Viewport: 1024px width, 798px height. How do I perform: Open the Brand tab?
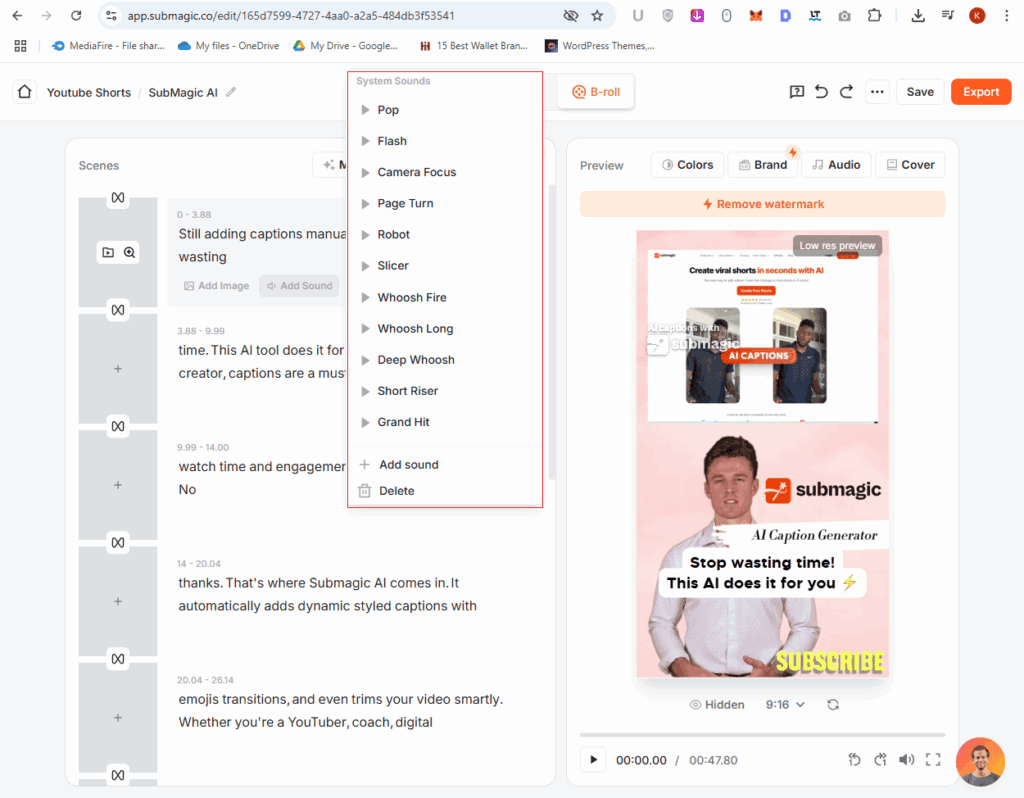[762, 165]
